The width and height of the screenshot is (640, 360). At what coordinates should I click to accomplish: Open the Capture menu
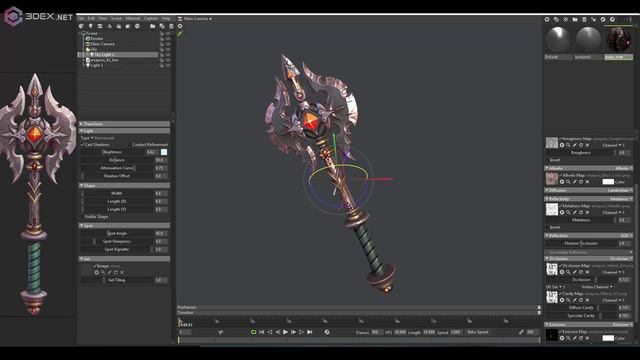151,18
